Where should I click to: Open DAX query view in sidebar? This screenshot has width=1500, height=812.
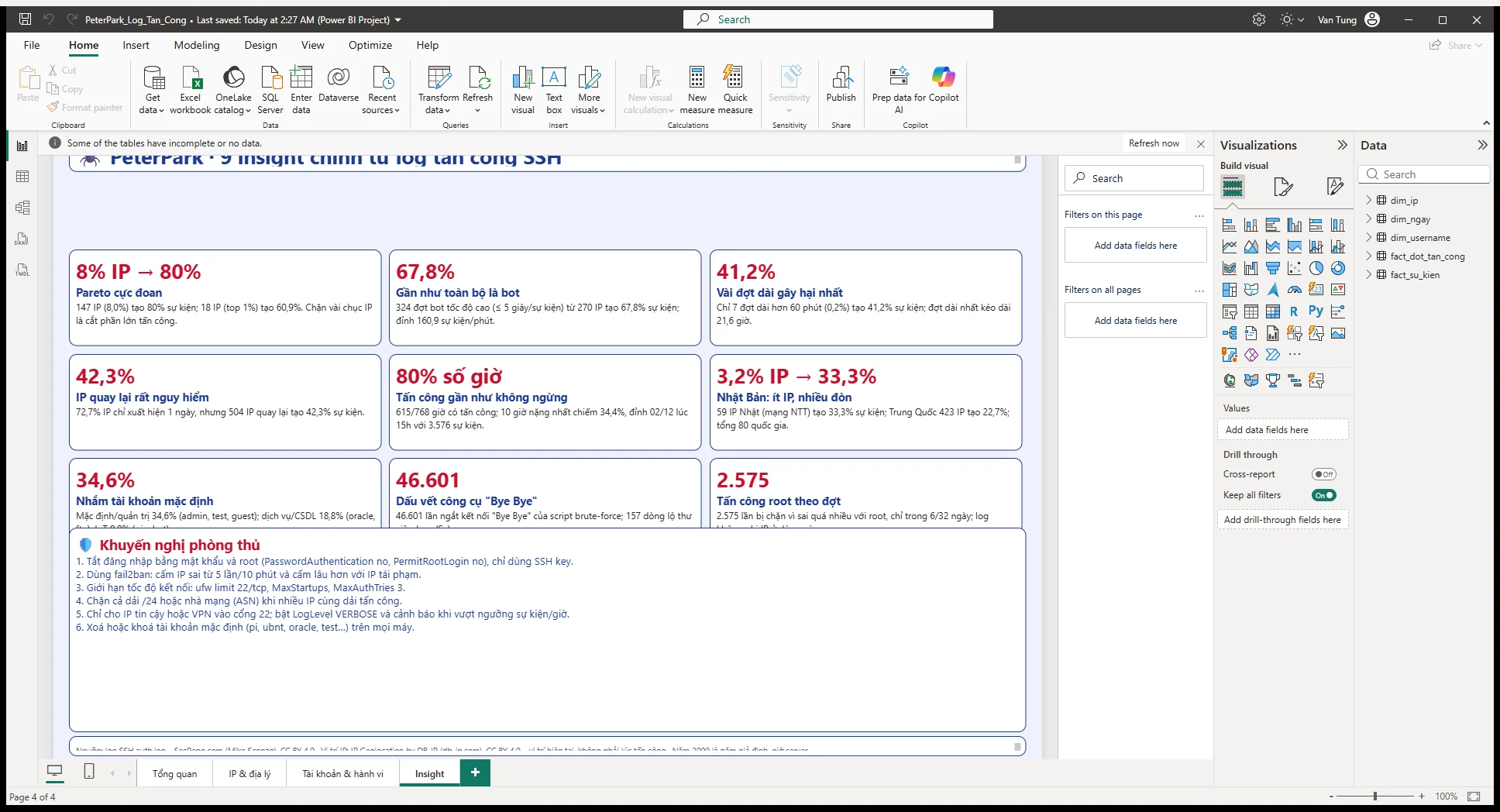coord(22,239)
